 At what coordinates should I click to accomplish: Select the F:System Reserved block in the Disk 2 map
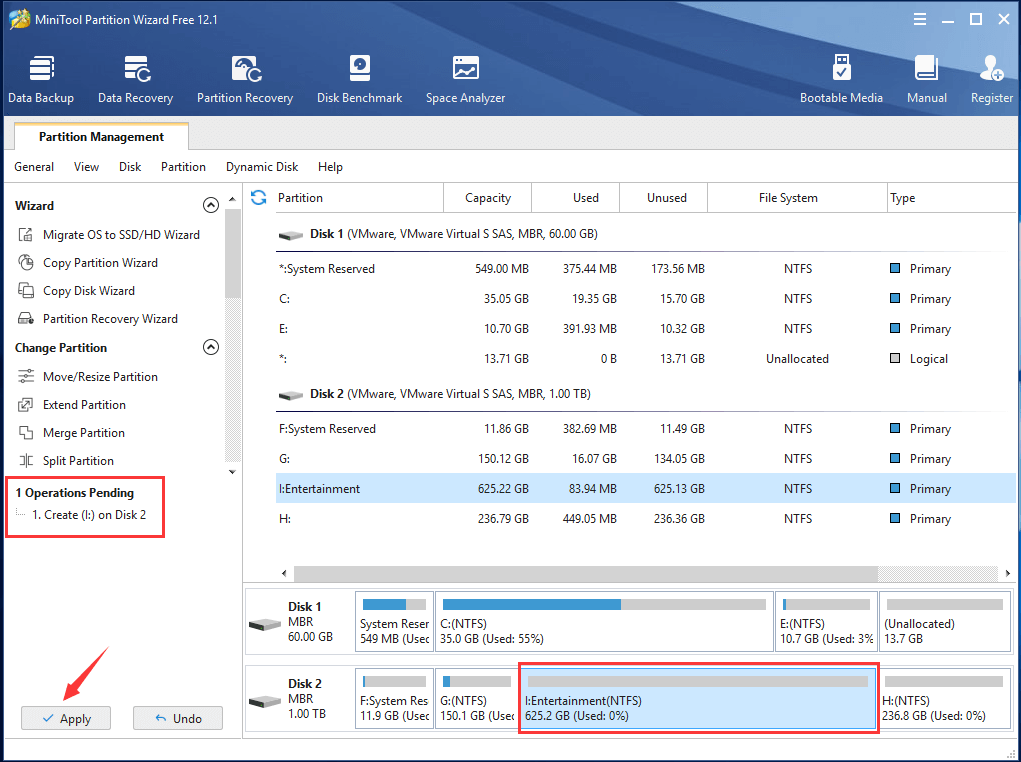tap(395, 698)
